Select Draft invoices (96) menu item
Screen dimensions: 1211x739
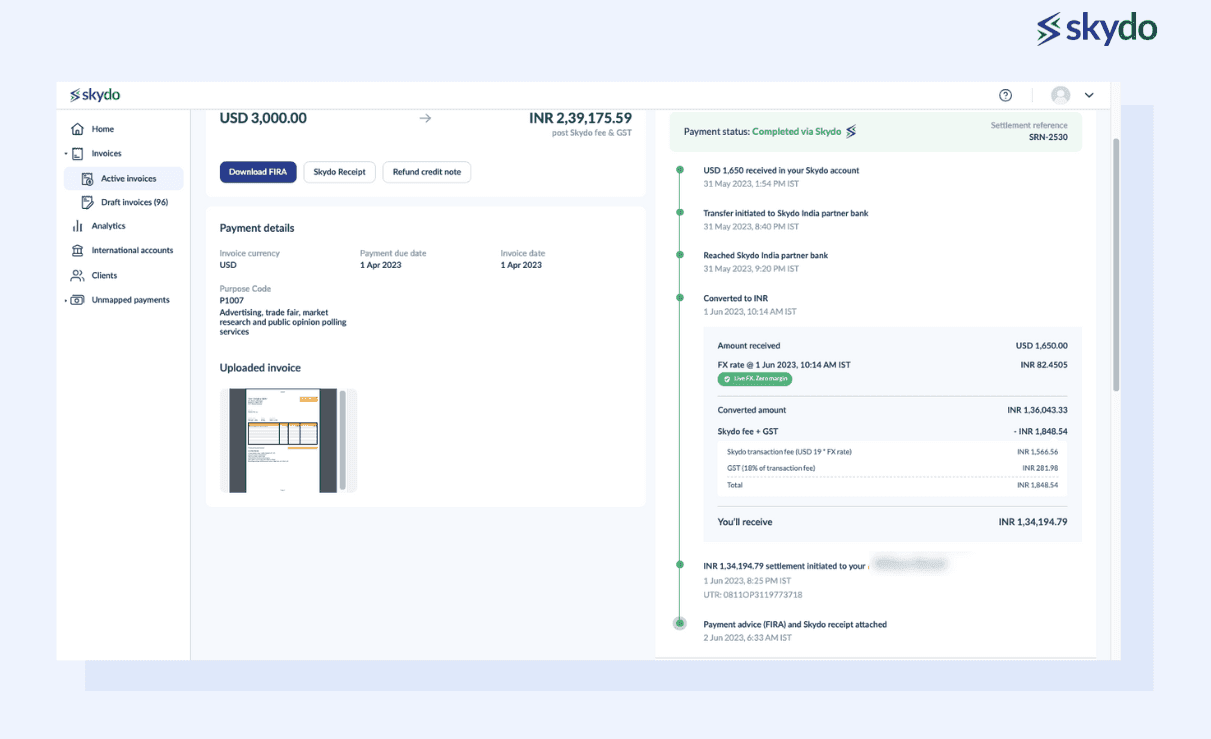pyautogui.click(x=134, y=202)
